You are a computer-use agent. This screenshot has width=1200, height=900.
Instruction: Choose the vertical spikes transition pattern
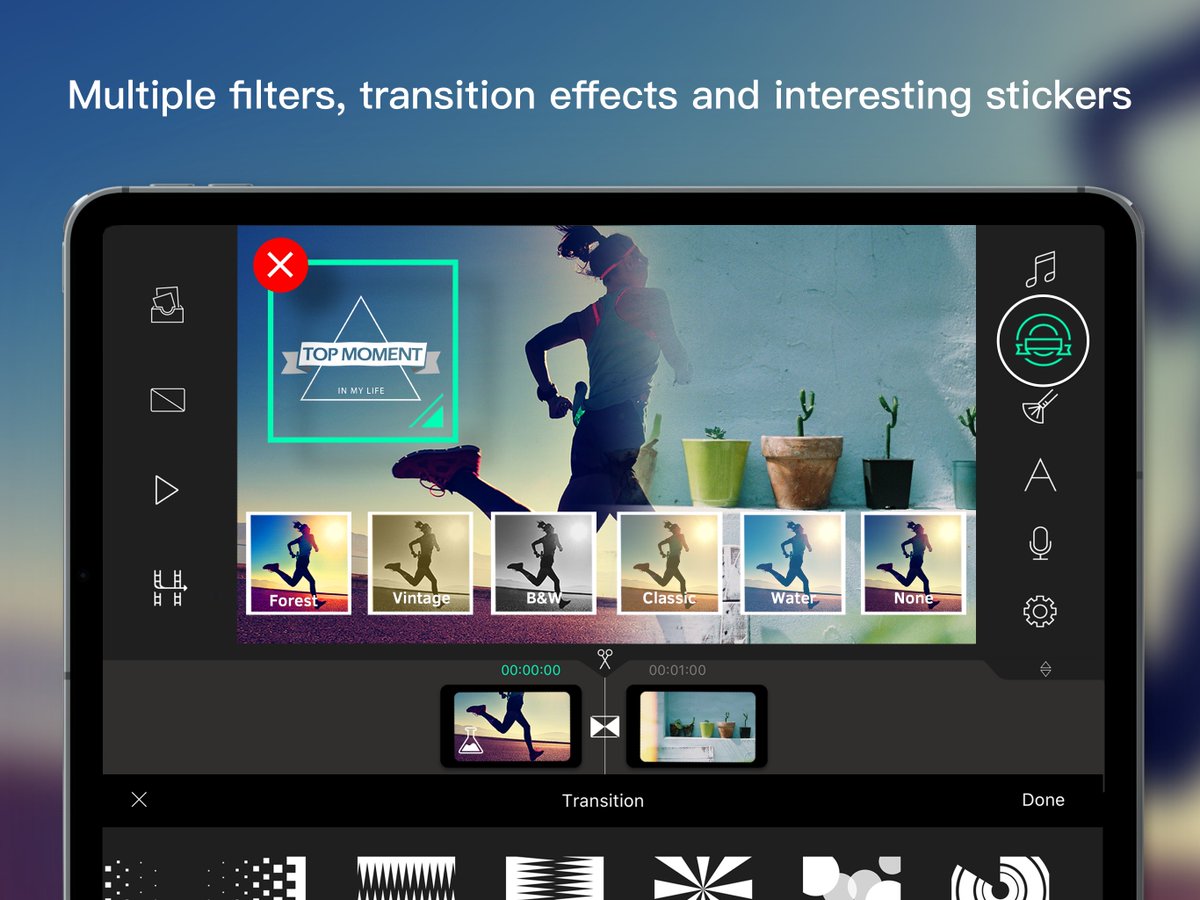[406, 878]
